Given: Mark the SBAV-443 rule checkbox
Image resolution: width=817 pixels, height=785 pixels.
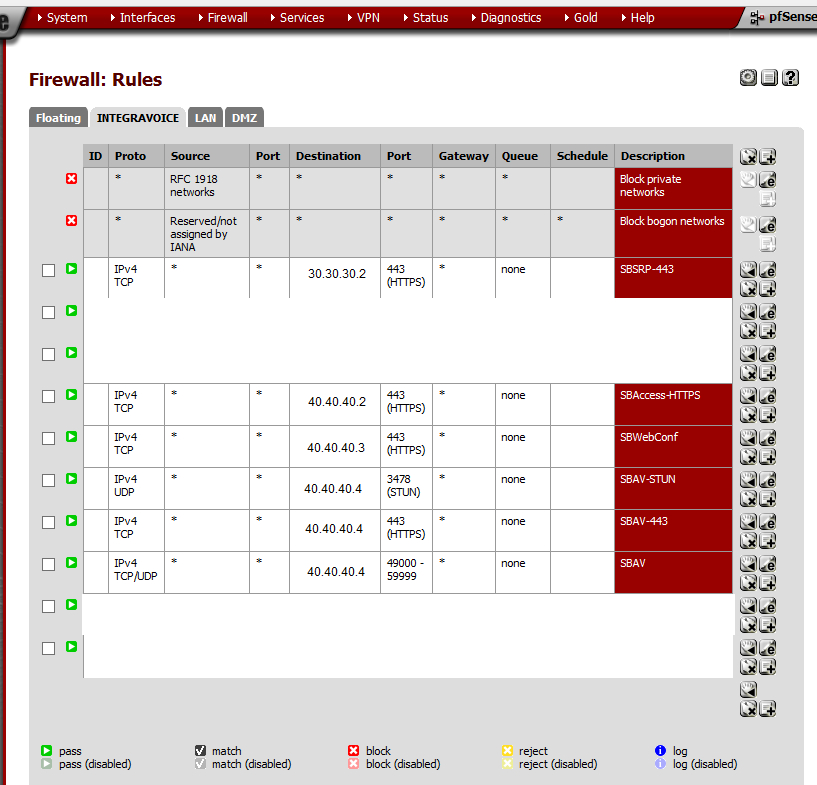Looking at the screenshot, I should (48, 522).
